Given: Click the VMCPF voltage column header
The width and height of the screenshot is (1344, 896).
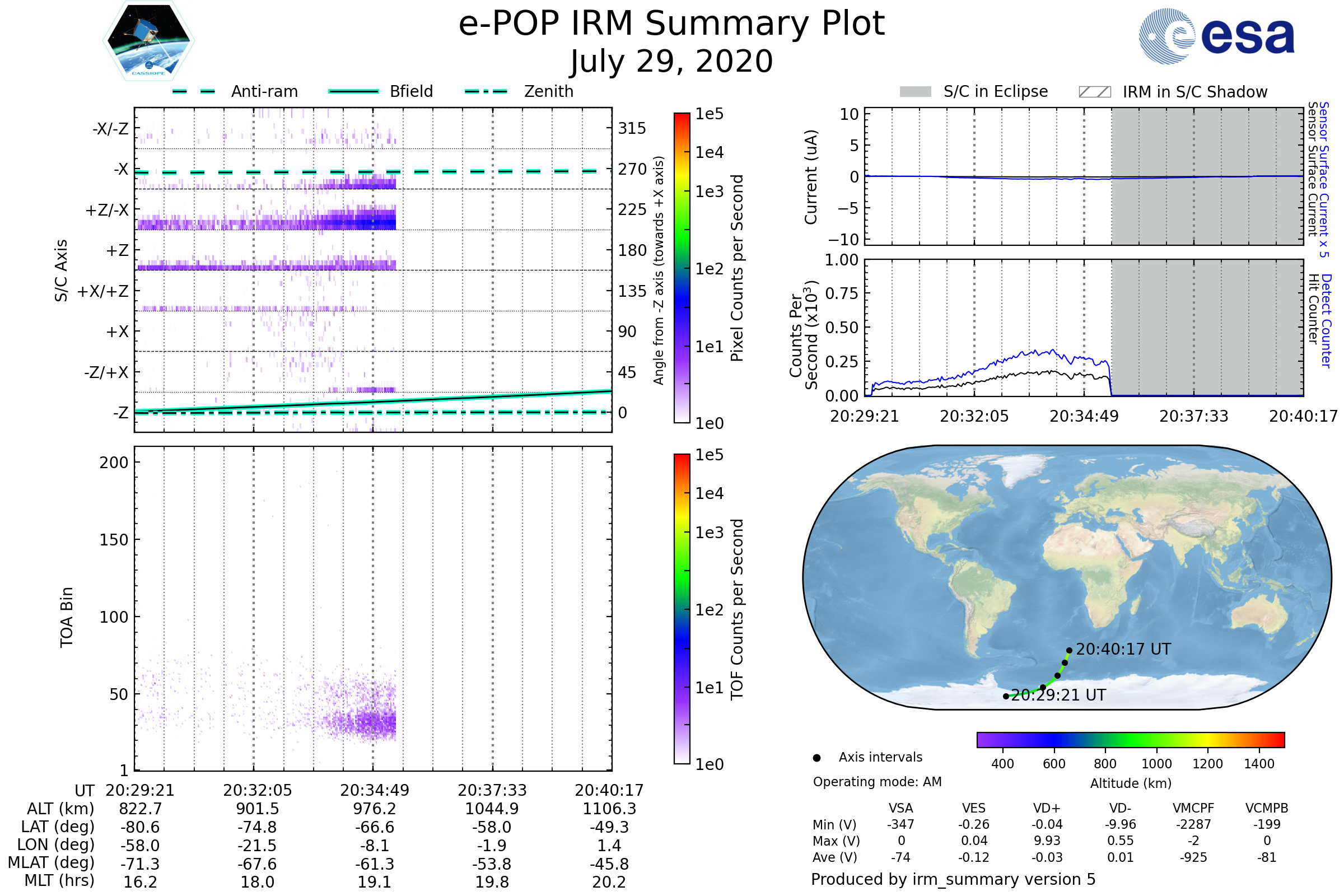Looking at the screenshot, I should [x=1193, y=809].
